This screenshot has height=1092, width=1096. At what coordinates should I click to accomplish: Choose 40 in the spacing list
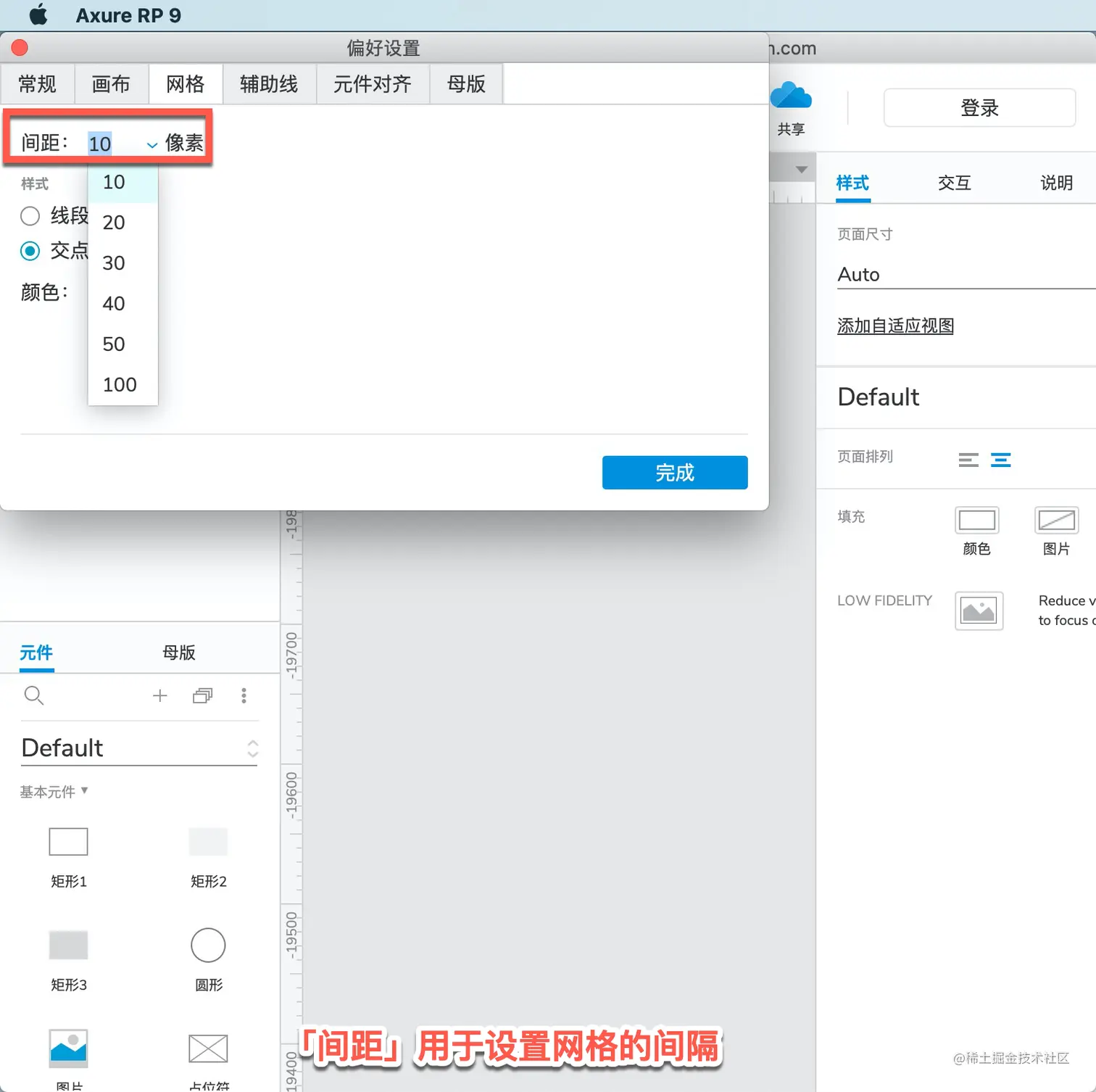point(123,304)
